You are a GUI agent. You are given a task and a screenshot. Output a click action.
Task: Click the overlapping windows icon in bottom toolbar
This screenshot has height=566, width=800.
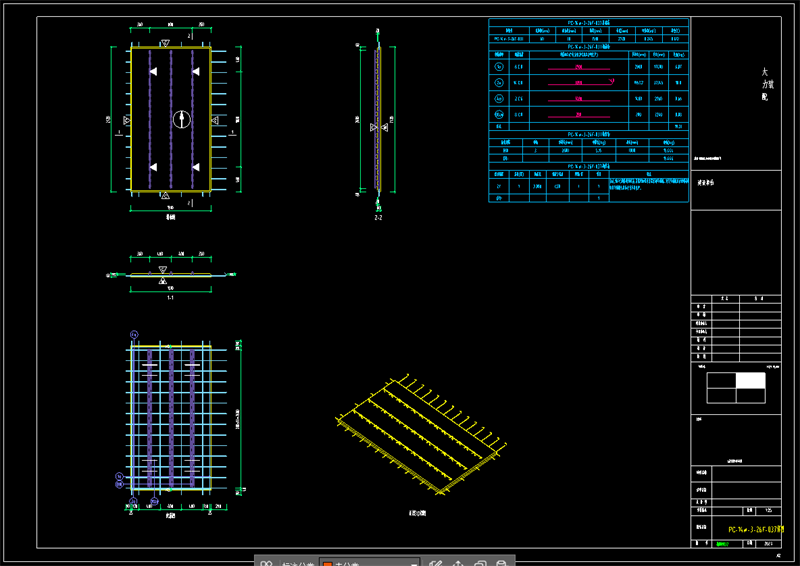[x=480, y=563]
